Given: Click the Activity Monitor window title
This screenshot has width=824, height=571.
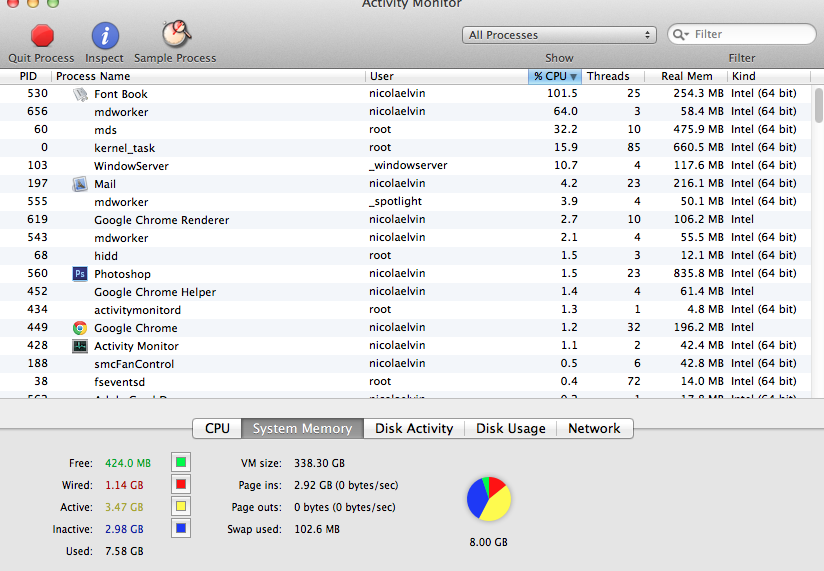Looking at the screenshot, I should point(412,4).
